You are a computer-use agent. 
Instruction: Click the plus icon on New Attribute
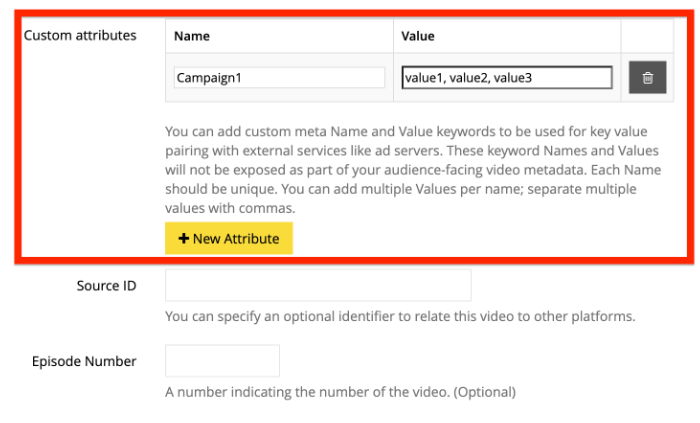(184, 239)
